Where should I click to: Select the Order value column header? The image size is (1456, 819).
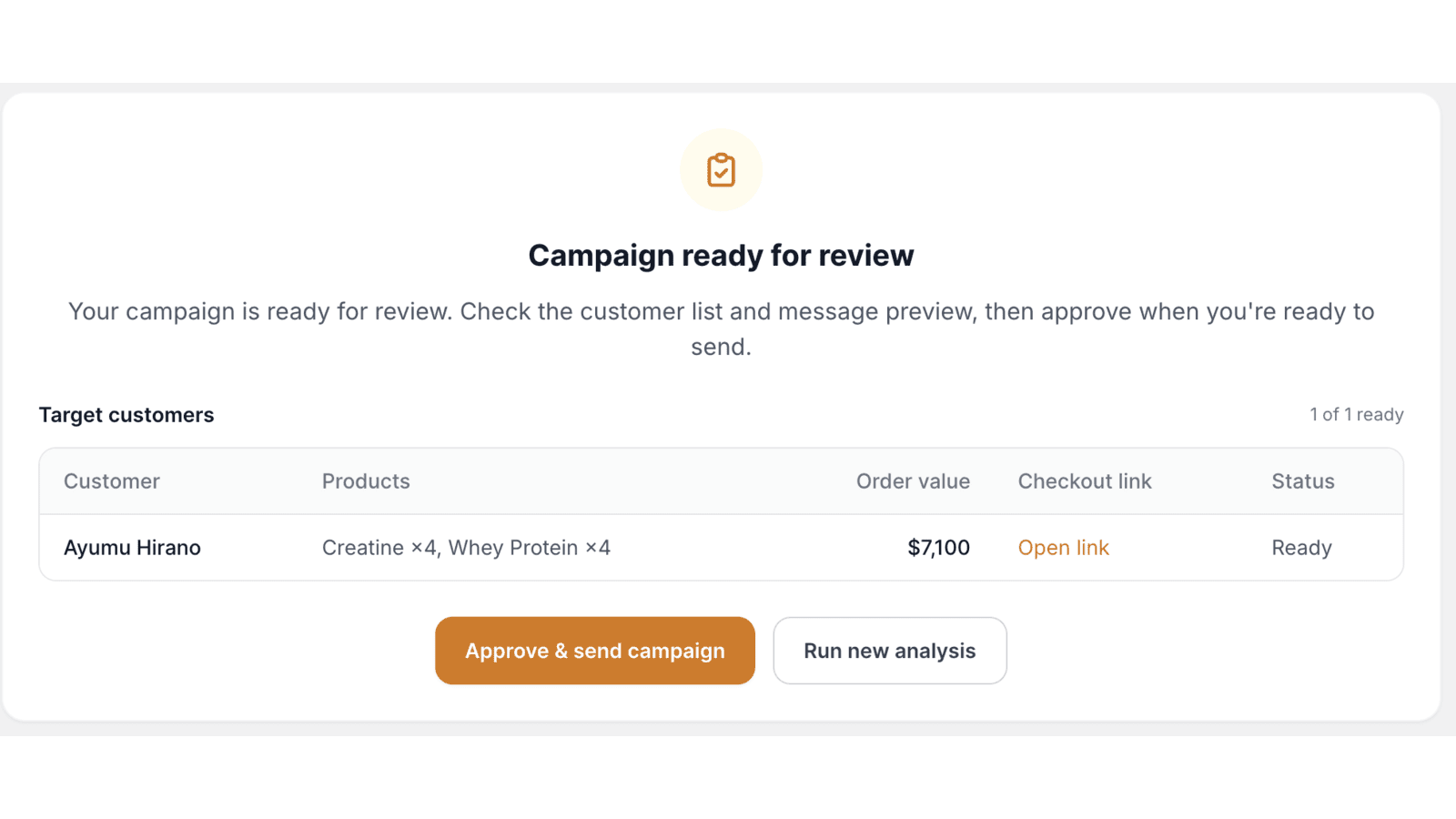pyautogui.click(x=913, y=481)
